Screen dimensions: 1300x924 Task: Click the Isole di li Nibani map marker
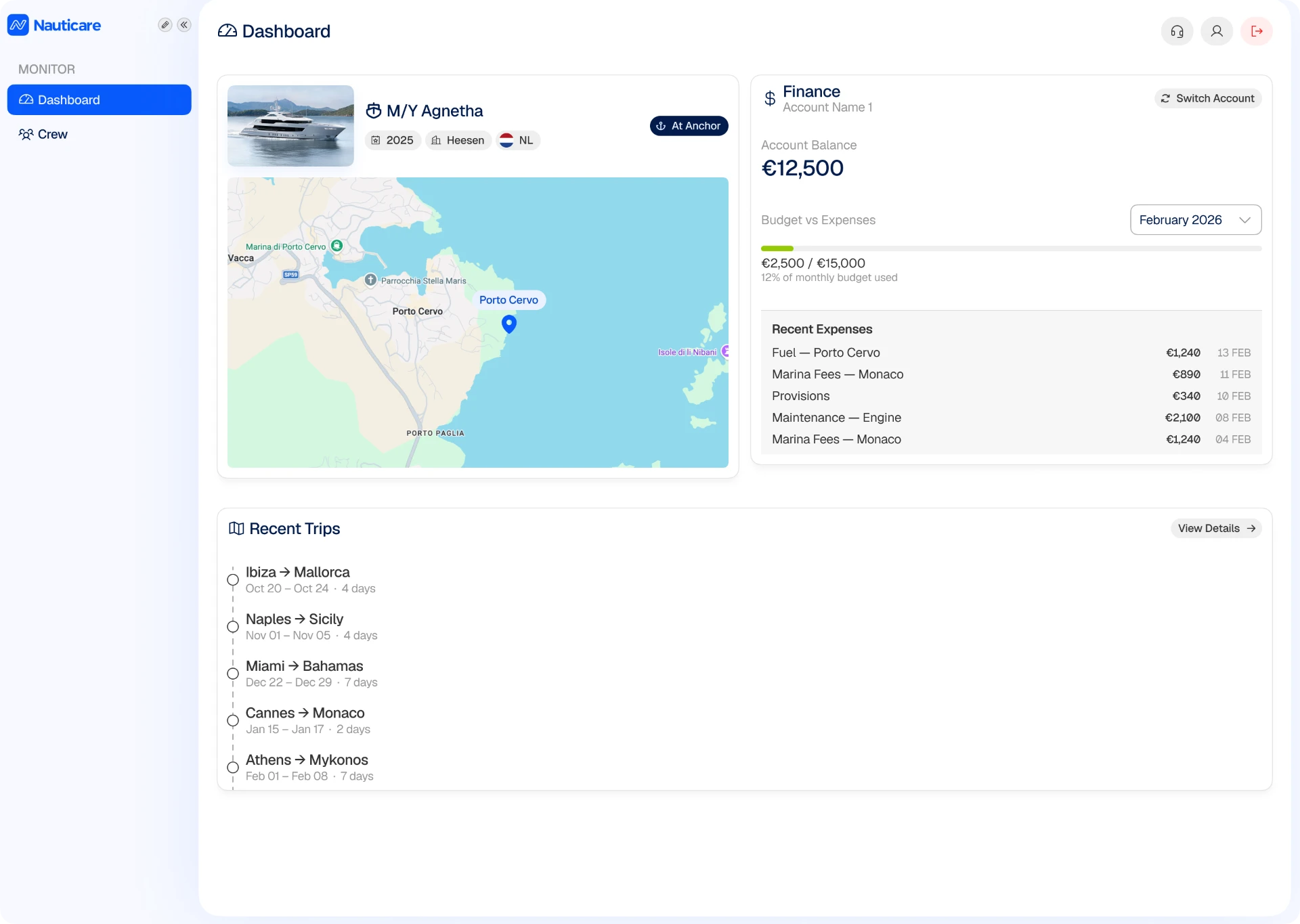pyautogui.click(x=725, y=351)
